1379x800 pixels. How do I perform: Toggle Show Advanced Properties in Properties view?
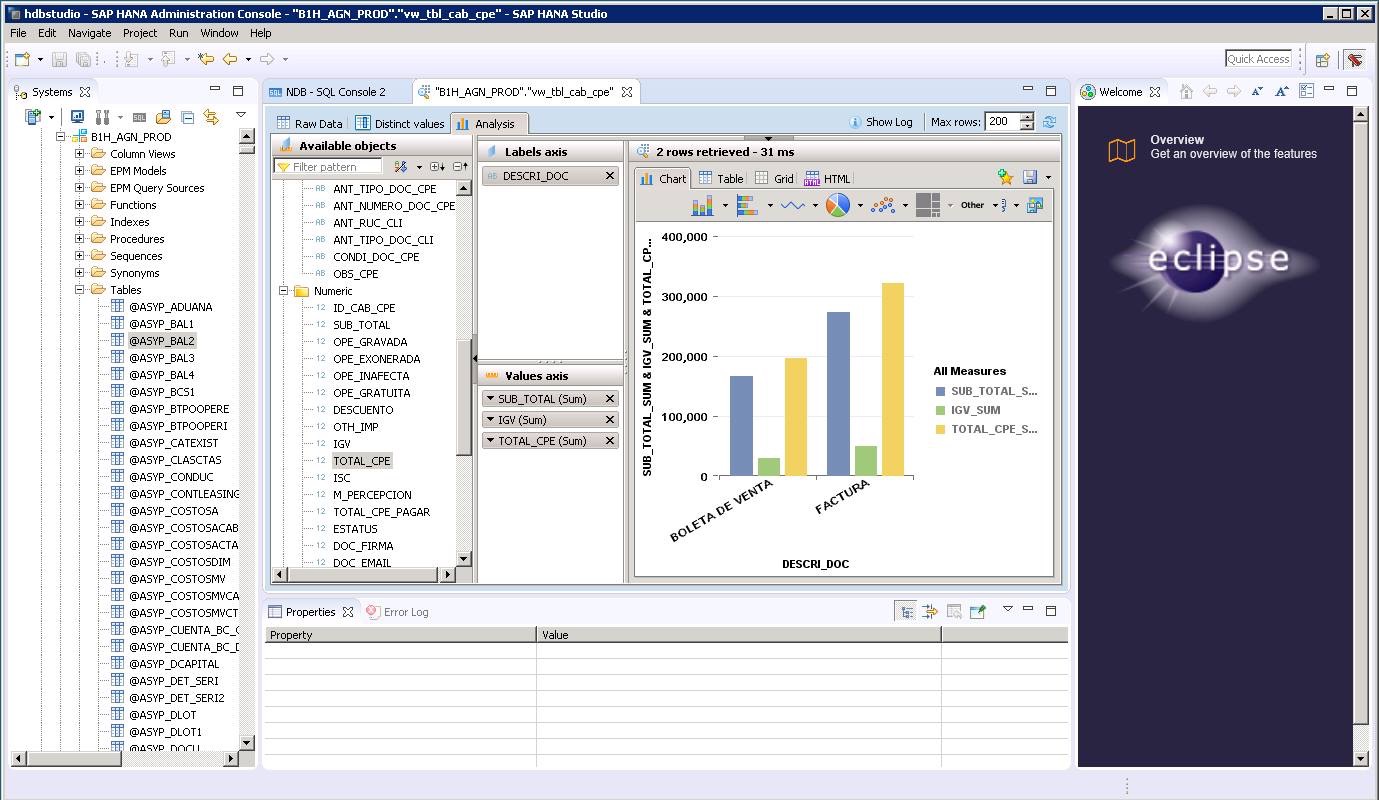930,611
